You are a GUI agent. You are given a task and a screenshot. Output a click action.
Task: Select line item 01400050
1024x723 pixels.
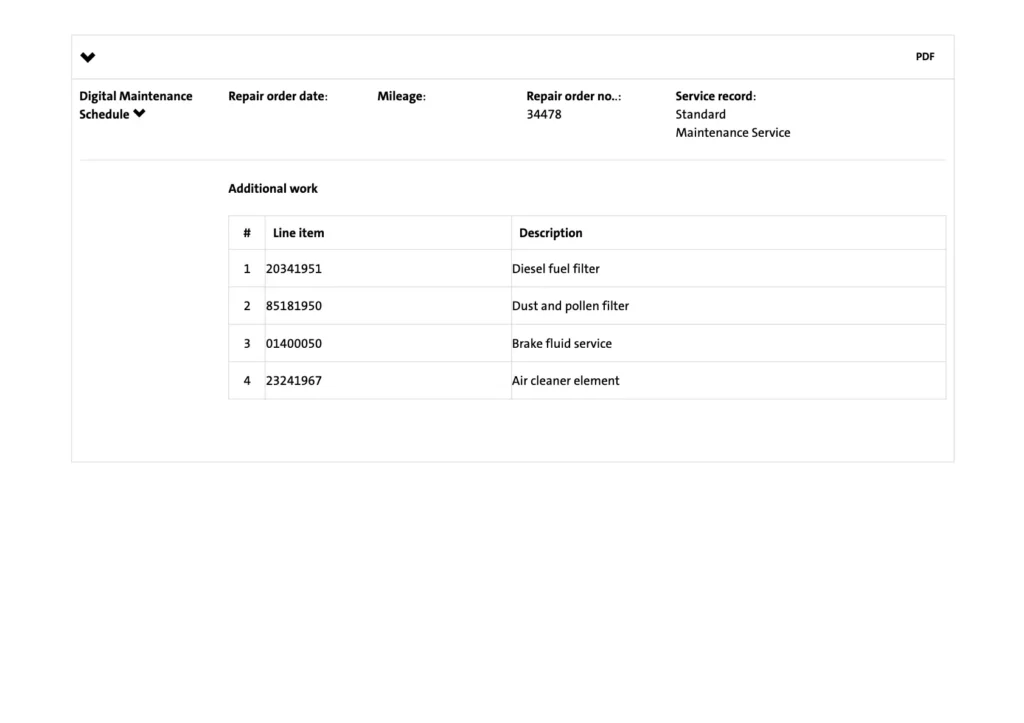coord(294,344)
